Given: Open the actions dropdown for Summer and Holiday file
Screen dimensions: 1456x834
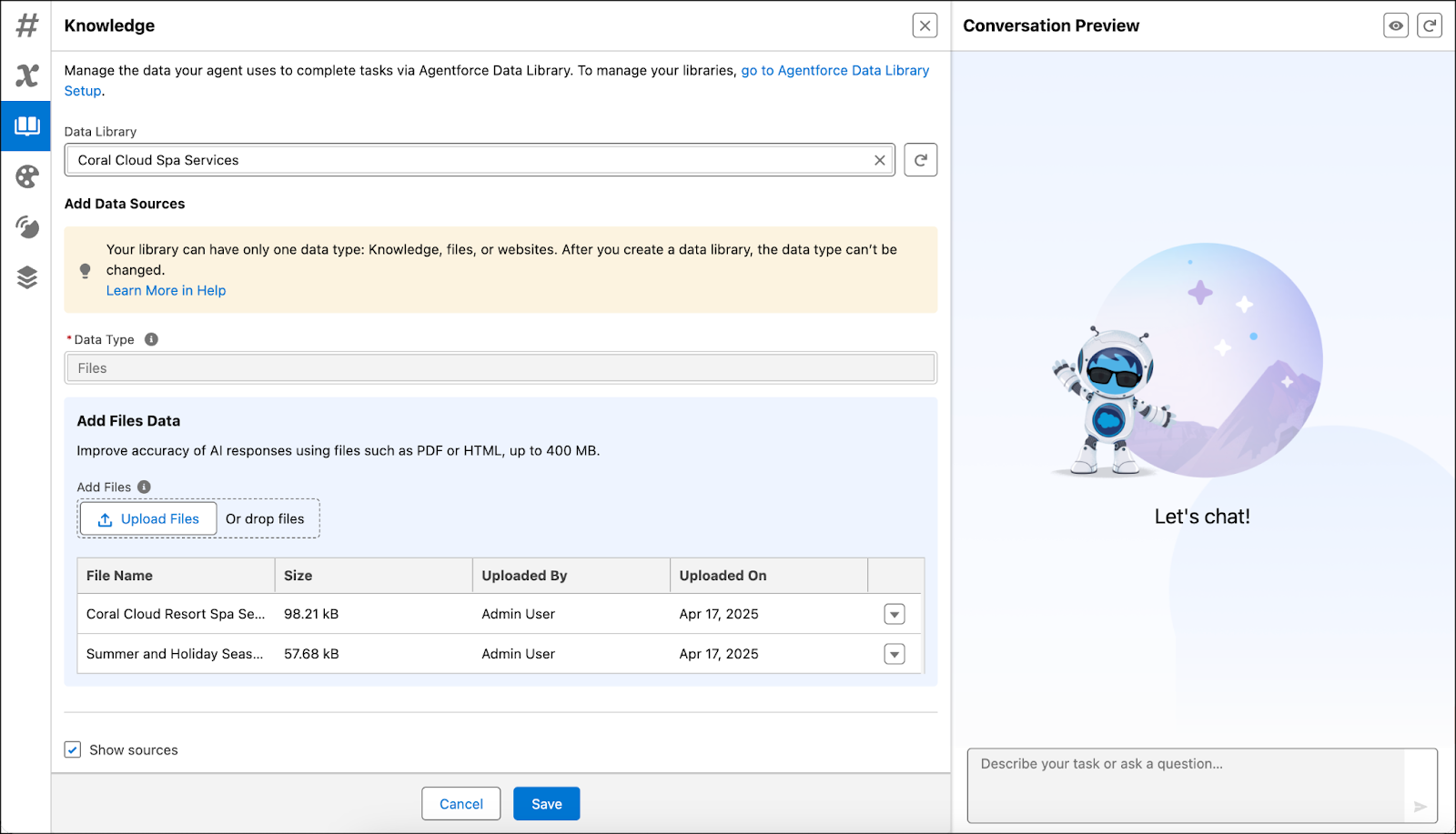Looking at the screenshot, I should pos(895,653).
